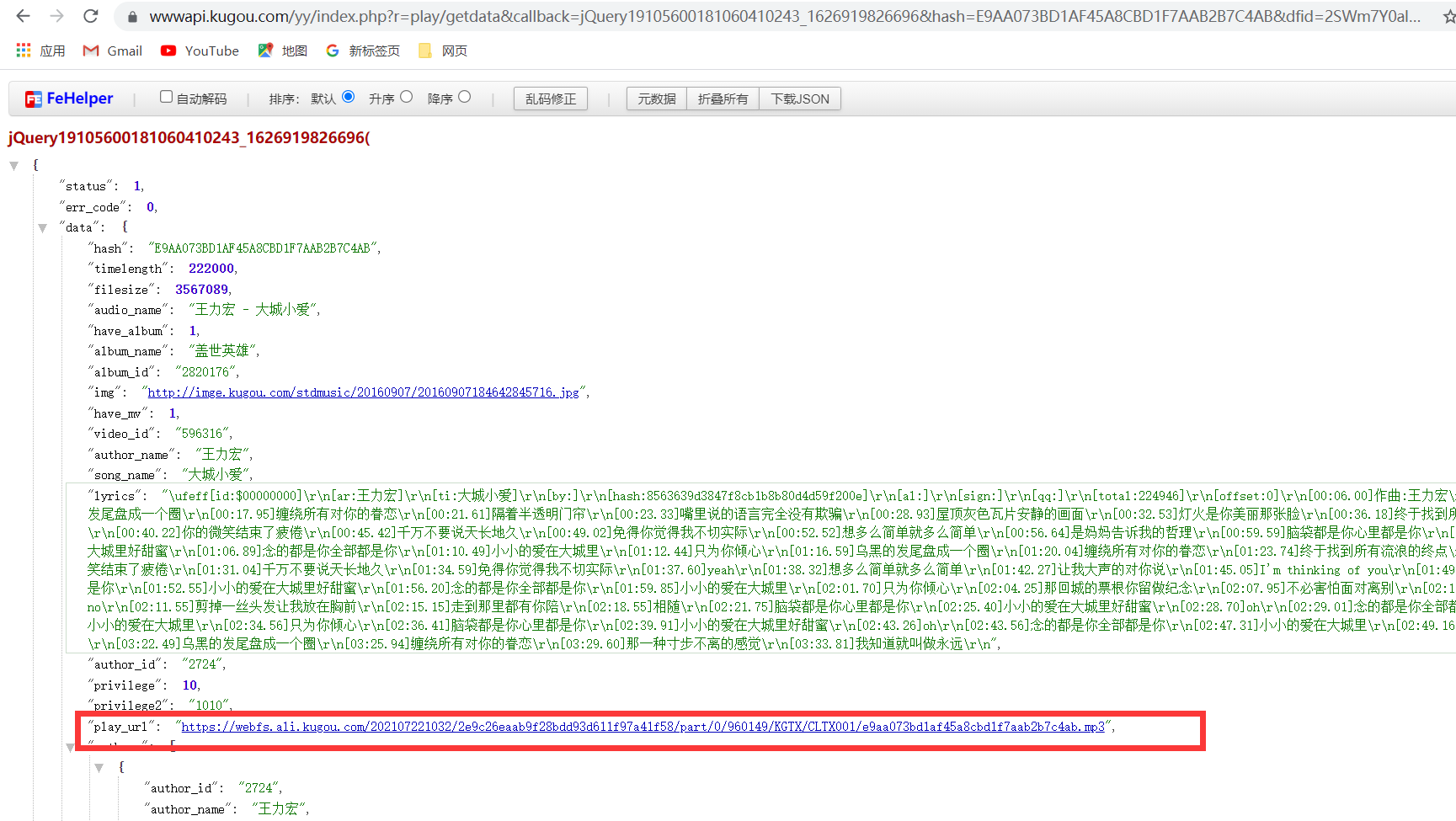
Task: Select 默认 sort order radio
Action: pos(349,97)
